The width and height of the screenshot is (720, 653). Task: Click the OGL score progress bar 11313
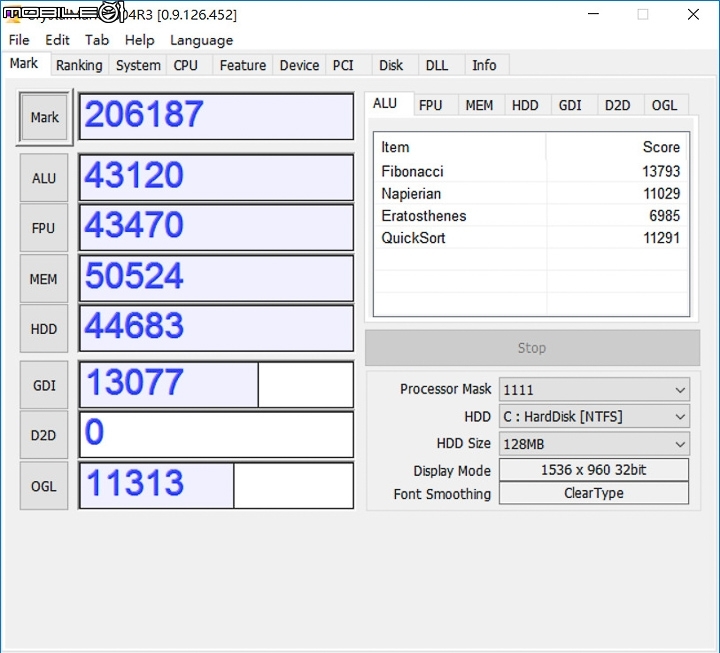[x=216, y=486]
